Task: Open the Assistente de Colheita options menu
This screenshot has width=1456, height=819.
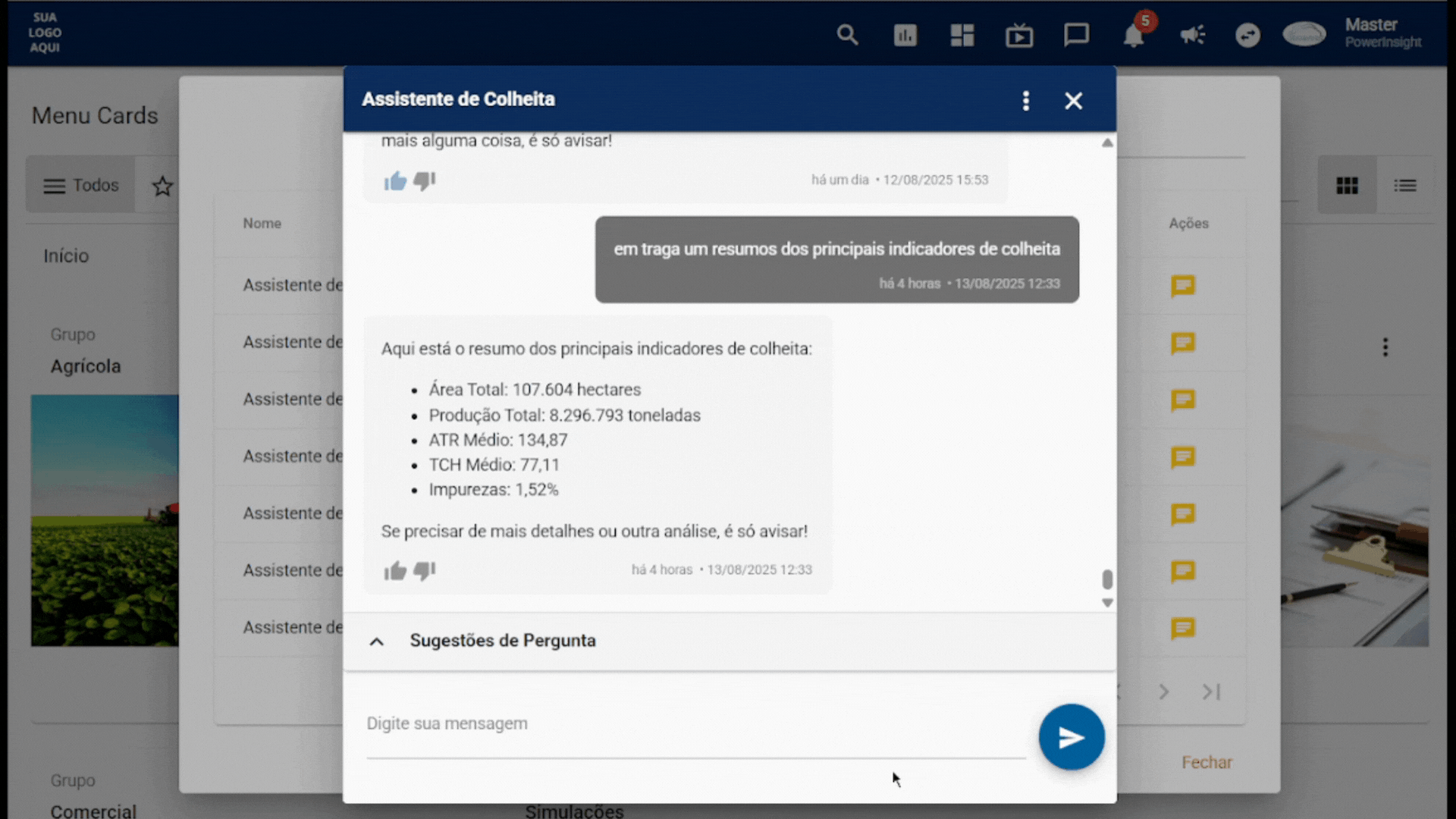Action: [x=1026, y=101]
